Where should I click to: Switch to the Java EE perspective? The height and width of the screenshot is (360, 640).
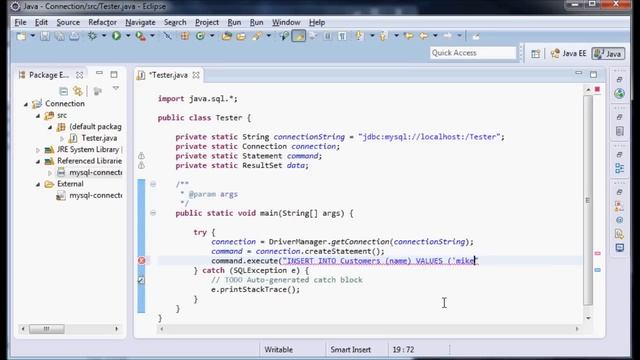click(x=569, y=53)
